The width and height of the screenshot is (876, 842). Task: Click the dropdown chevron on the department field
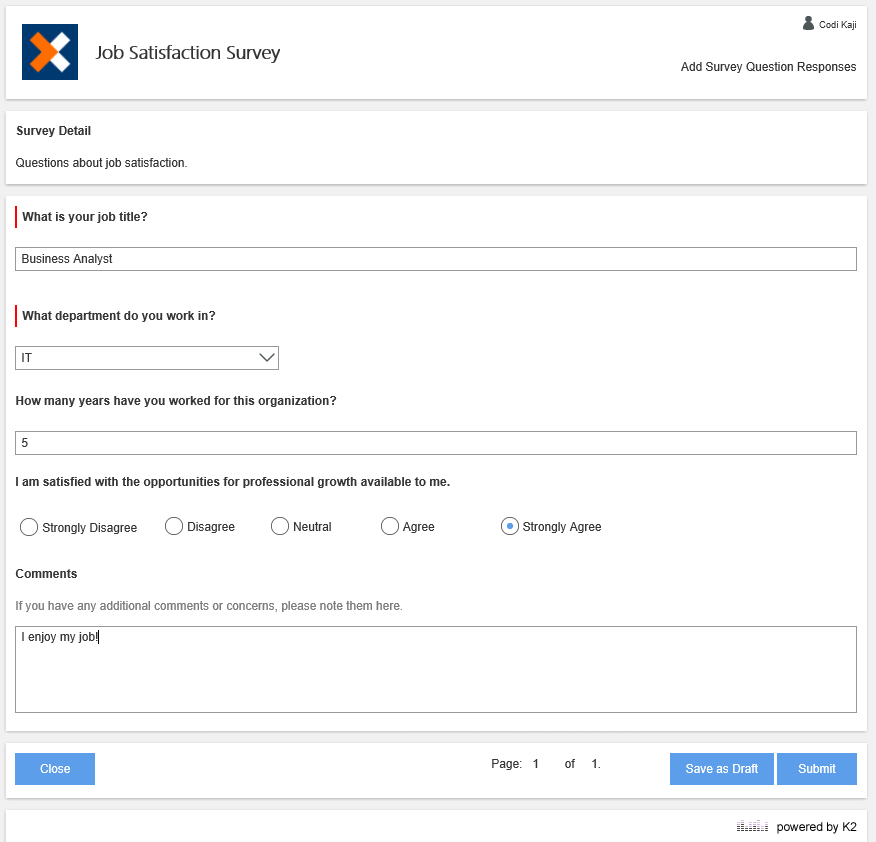pos(266,357)
